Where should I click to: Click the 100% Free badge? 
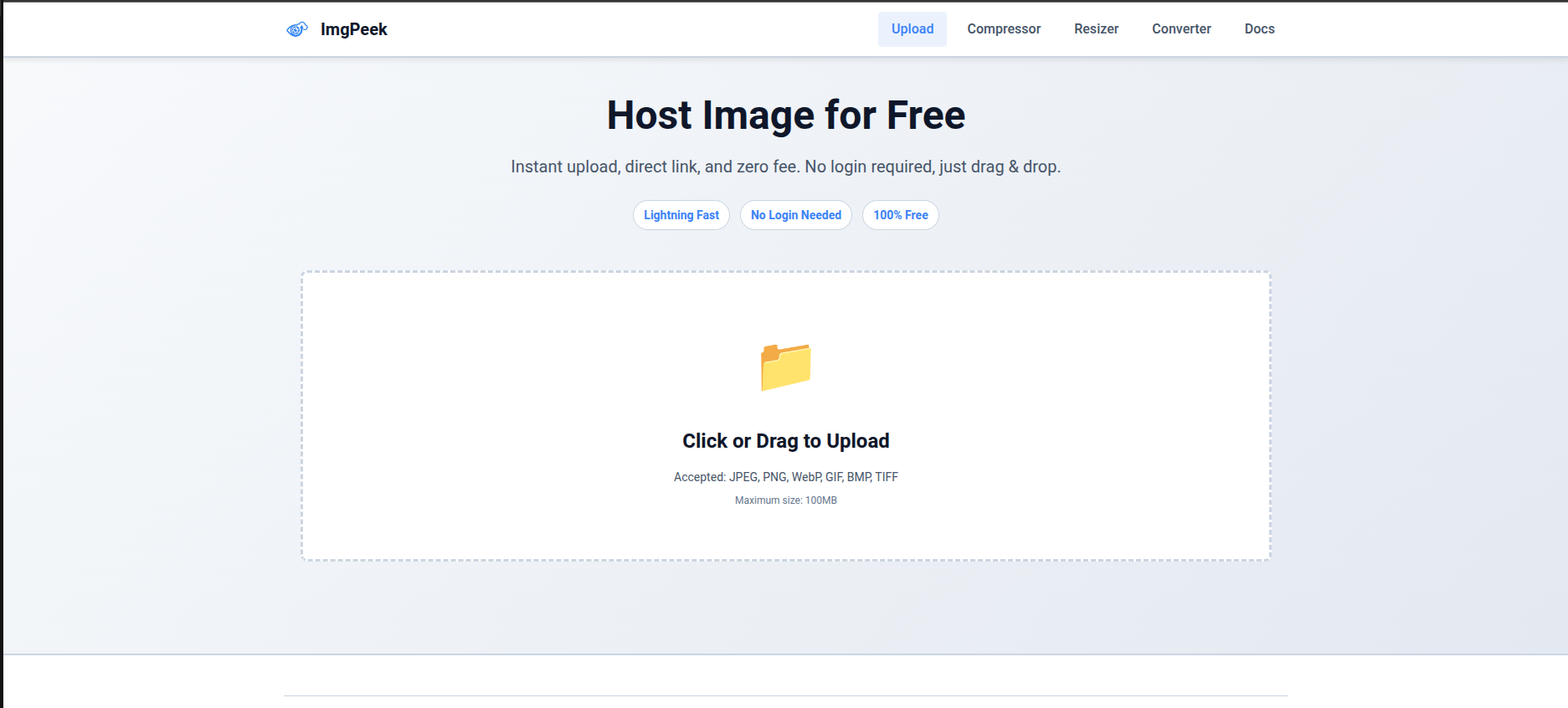coord(901,215)
